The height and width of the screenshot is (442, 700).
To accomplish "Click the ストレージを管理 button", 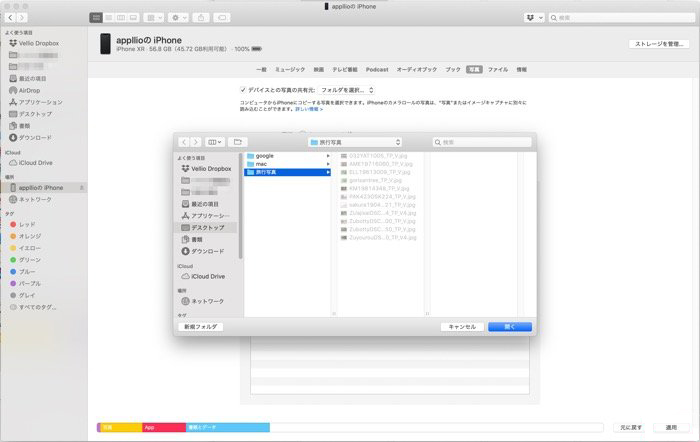I will coord(659,44).
